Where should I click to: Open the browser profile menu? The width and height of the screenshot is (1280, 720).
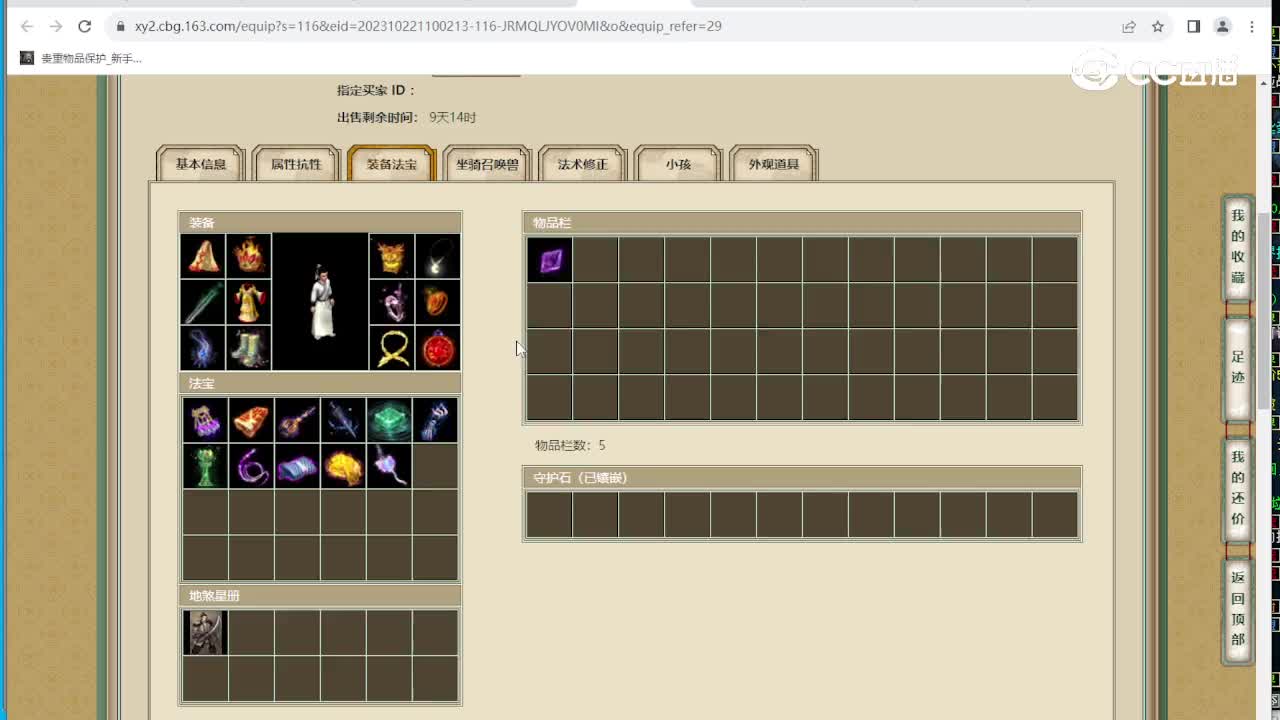[x=1222, y=27]
